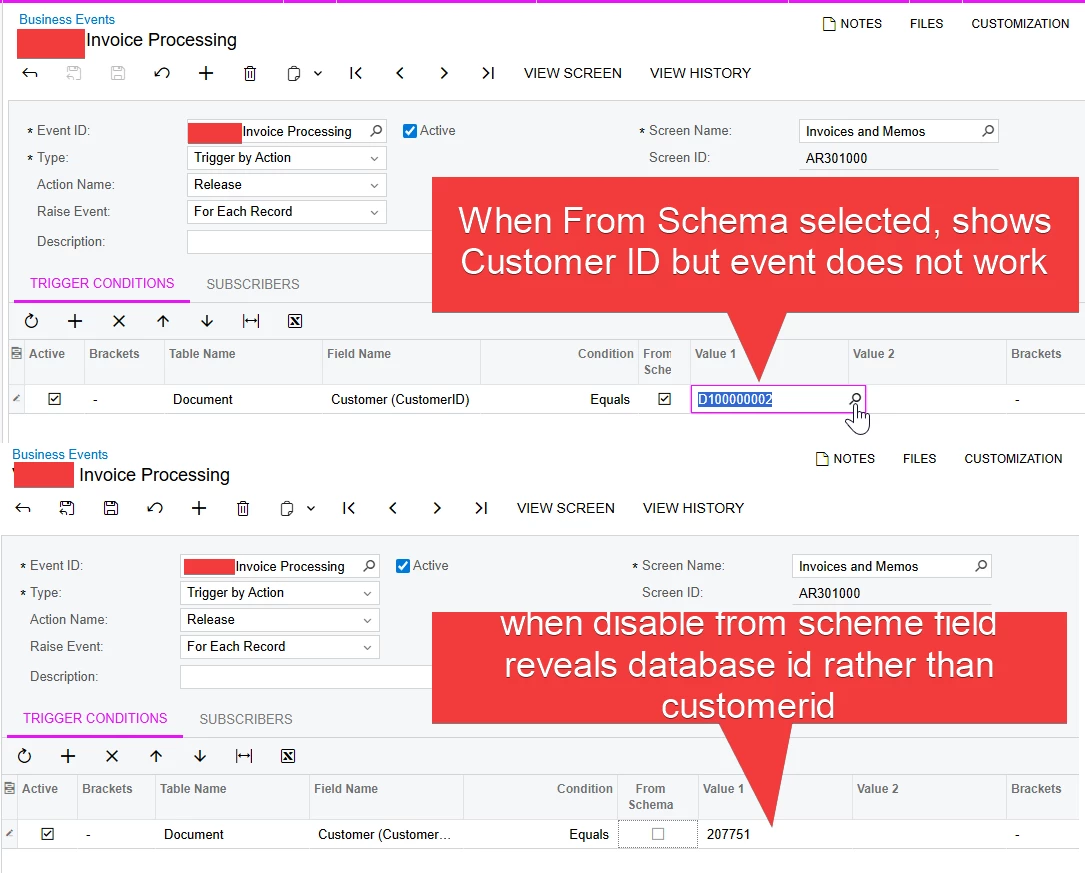This screenshot has width=1085, height=873.
Task: Open the Raise Event dropdown
Action: [374, 211]
